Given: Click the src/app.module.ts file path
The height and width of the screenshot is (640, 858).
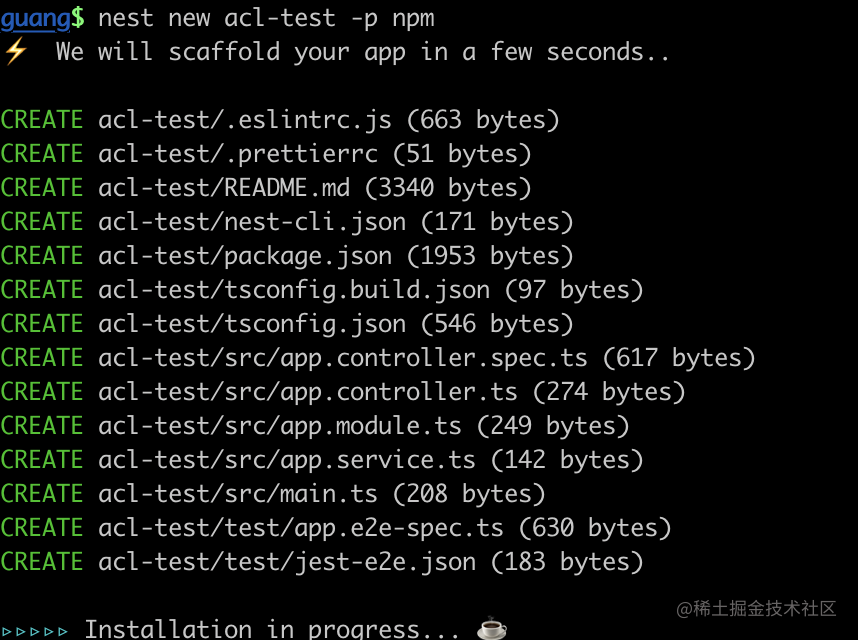Looking at the screenshot, I should (x=280, y=426).
